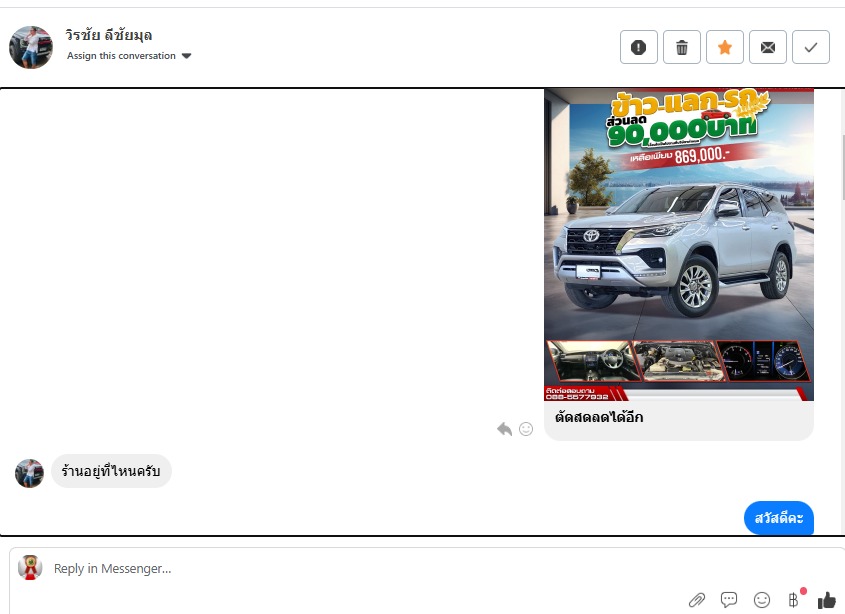The image size is (845, 614).
Task: Open emoji picker in reply bar
Action: (761, 599)
